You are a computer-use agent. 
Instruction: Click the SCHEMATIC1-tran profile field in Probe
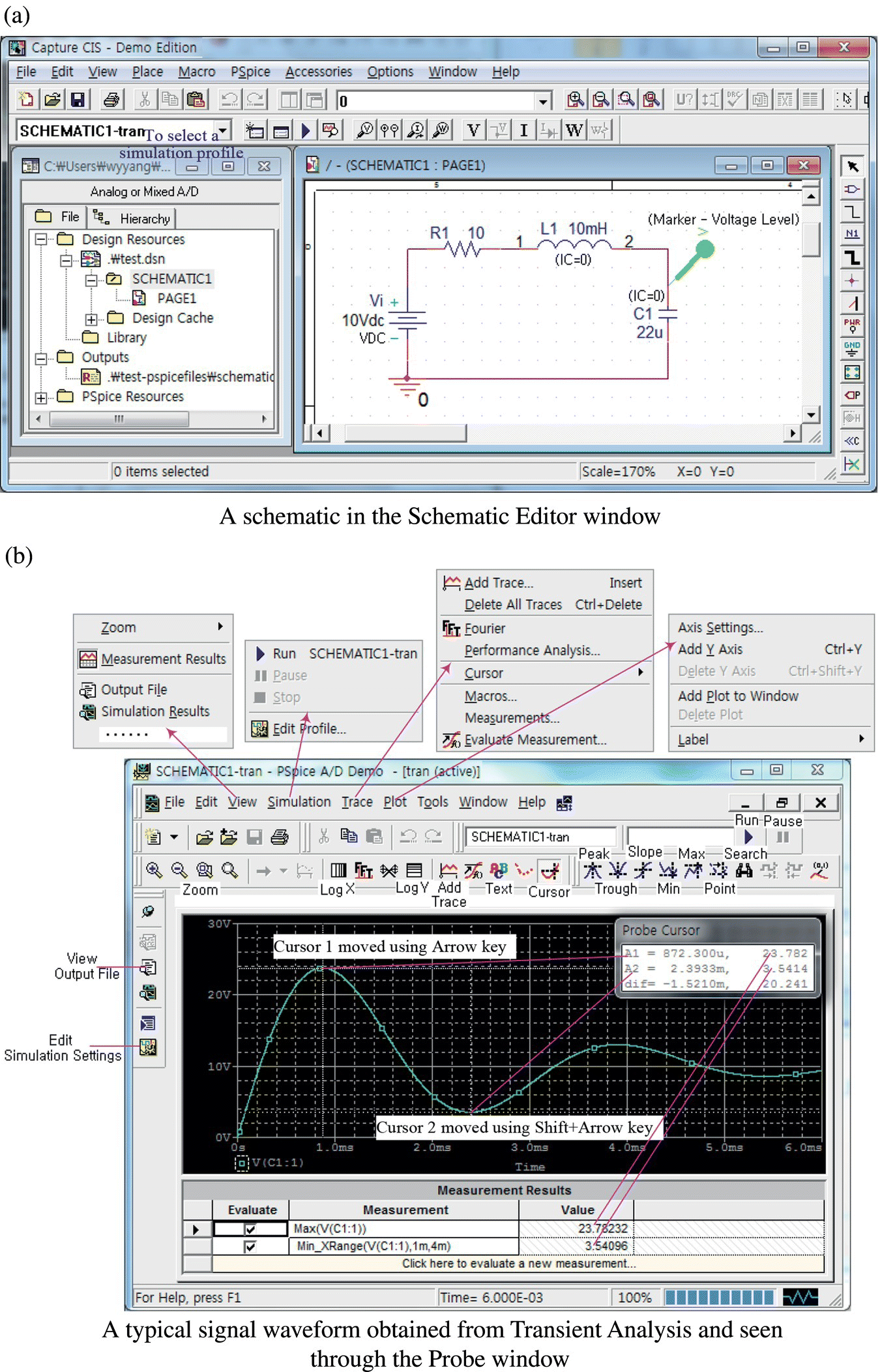540,837
